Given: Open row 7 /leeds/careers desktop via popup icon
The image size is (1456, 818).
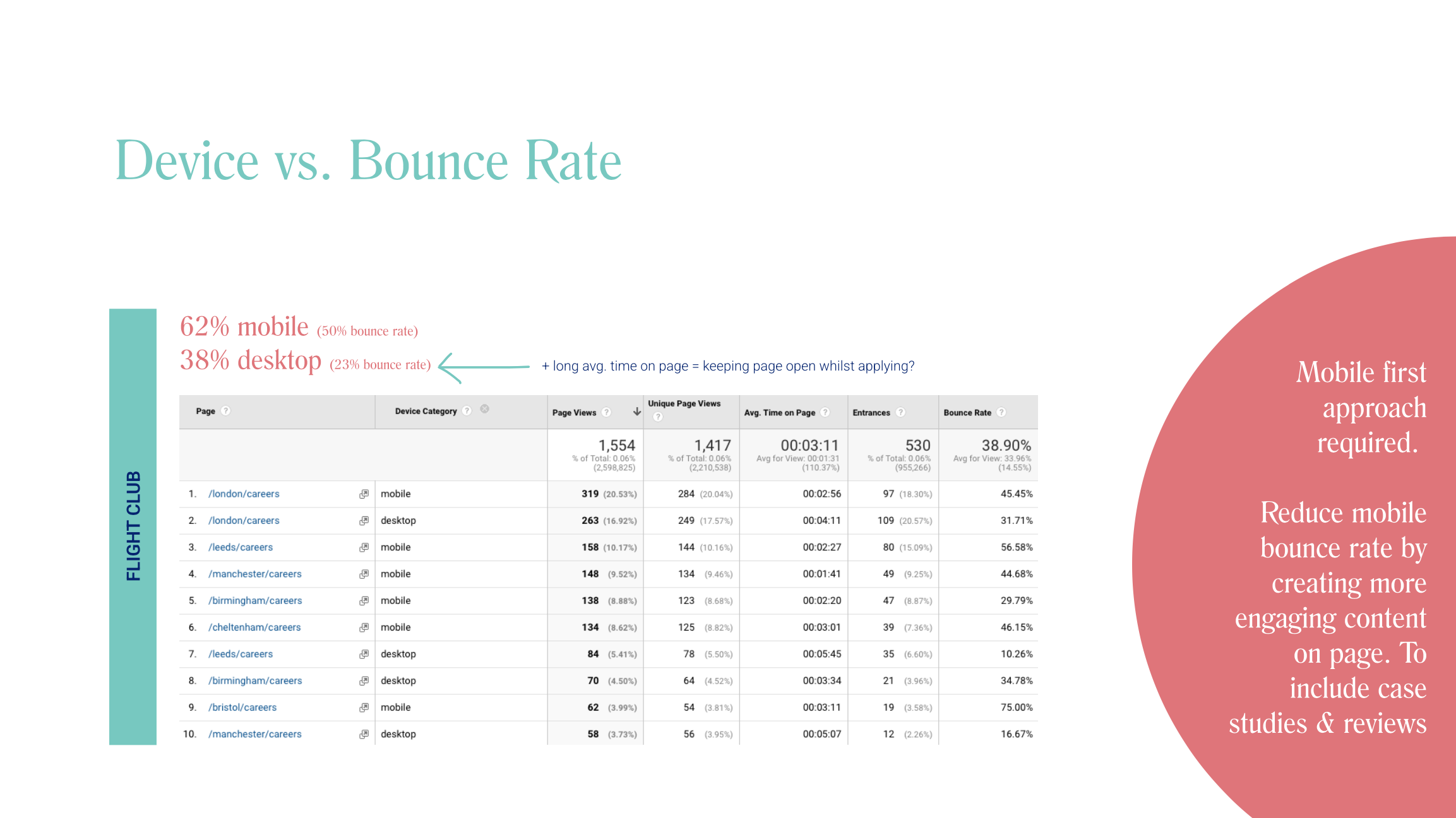Looking at the screenshot, I should (364, 655).
